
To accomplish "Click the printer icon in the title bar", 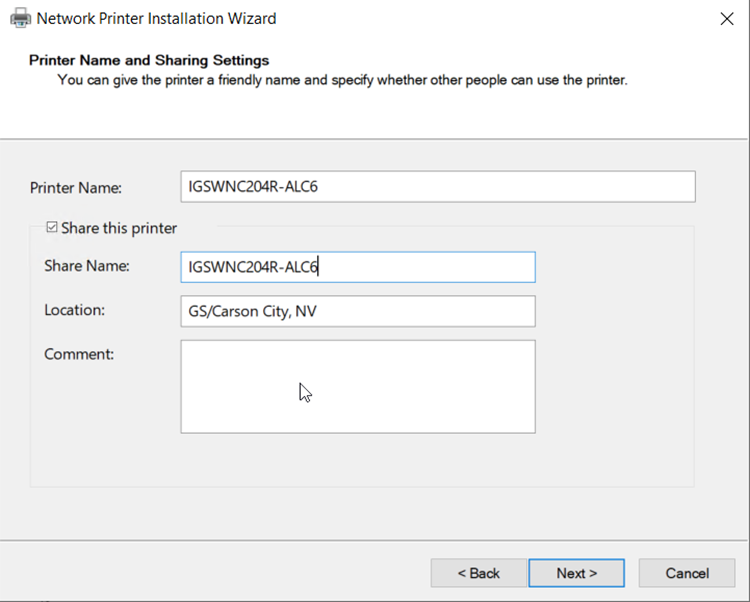I will point(20,18).
